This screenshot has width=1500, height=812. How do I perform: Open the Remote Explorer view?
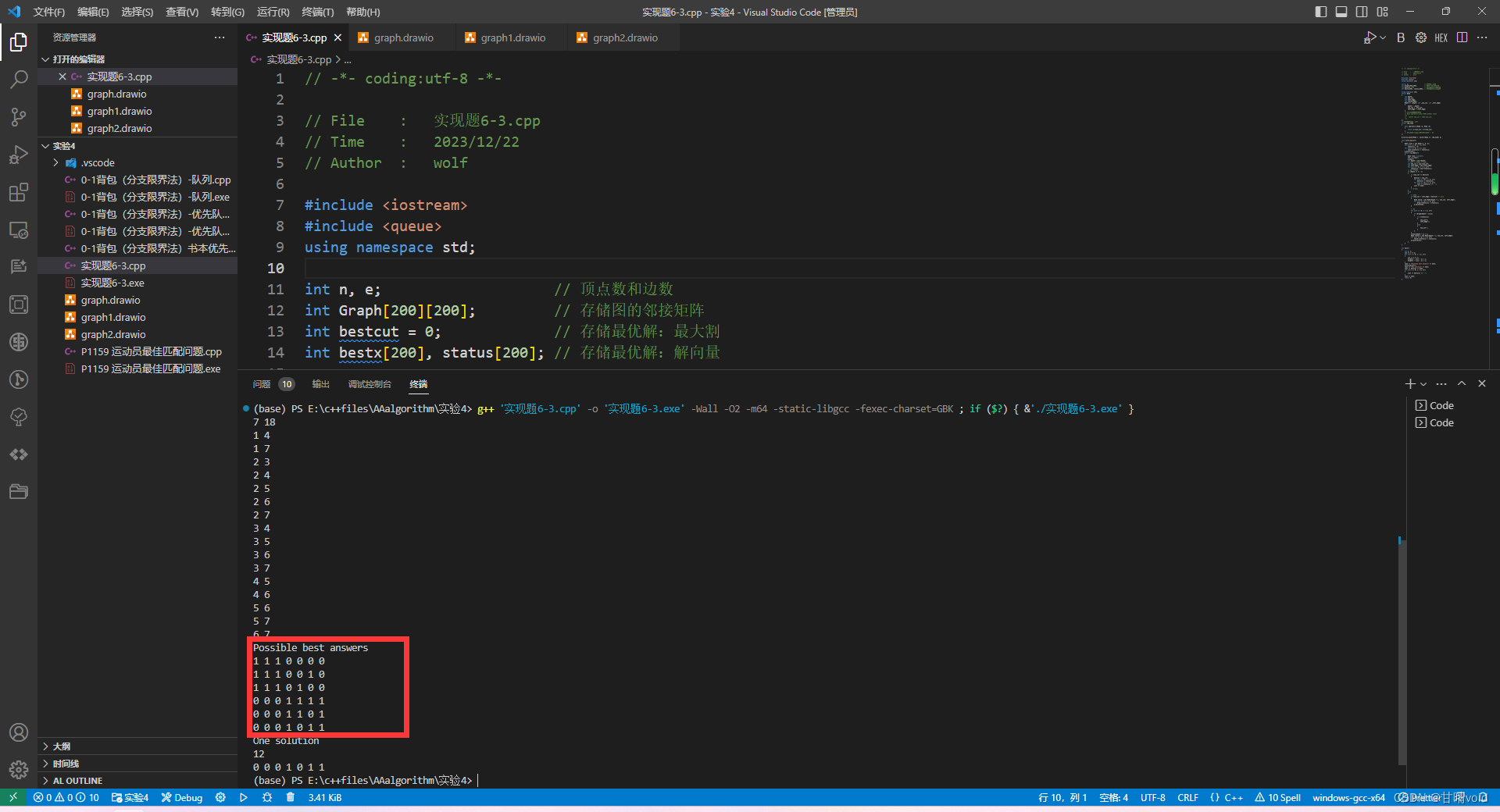(x=19, y=230)
